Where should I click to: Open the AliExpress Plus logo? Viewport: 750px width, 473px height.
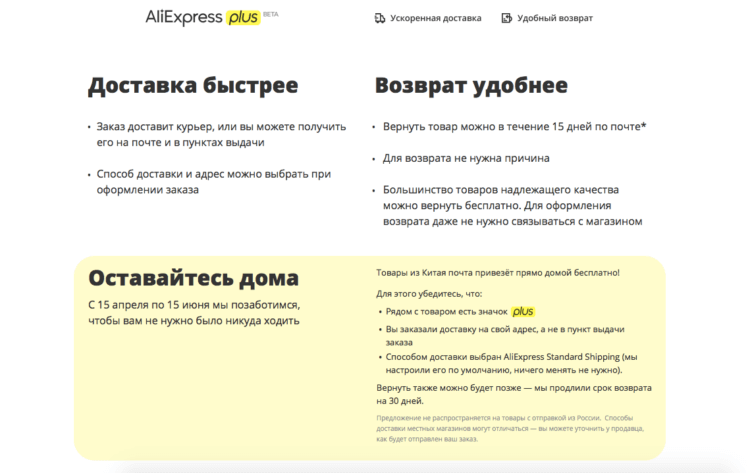click(203, 18)
